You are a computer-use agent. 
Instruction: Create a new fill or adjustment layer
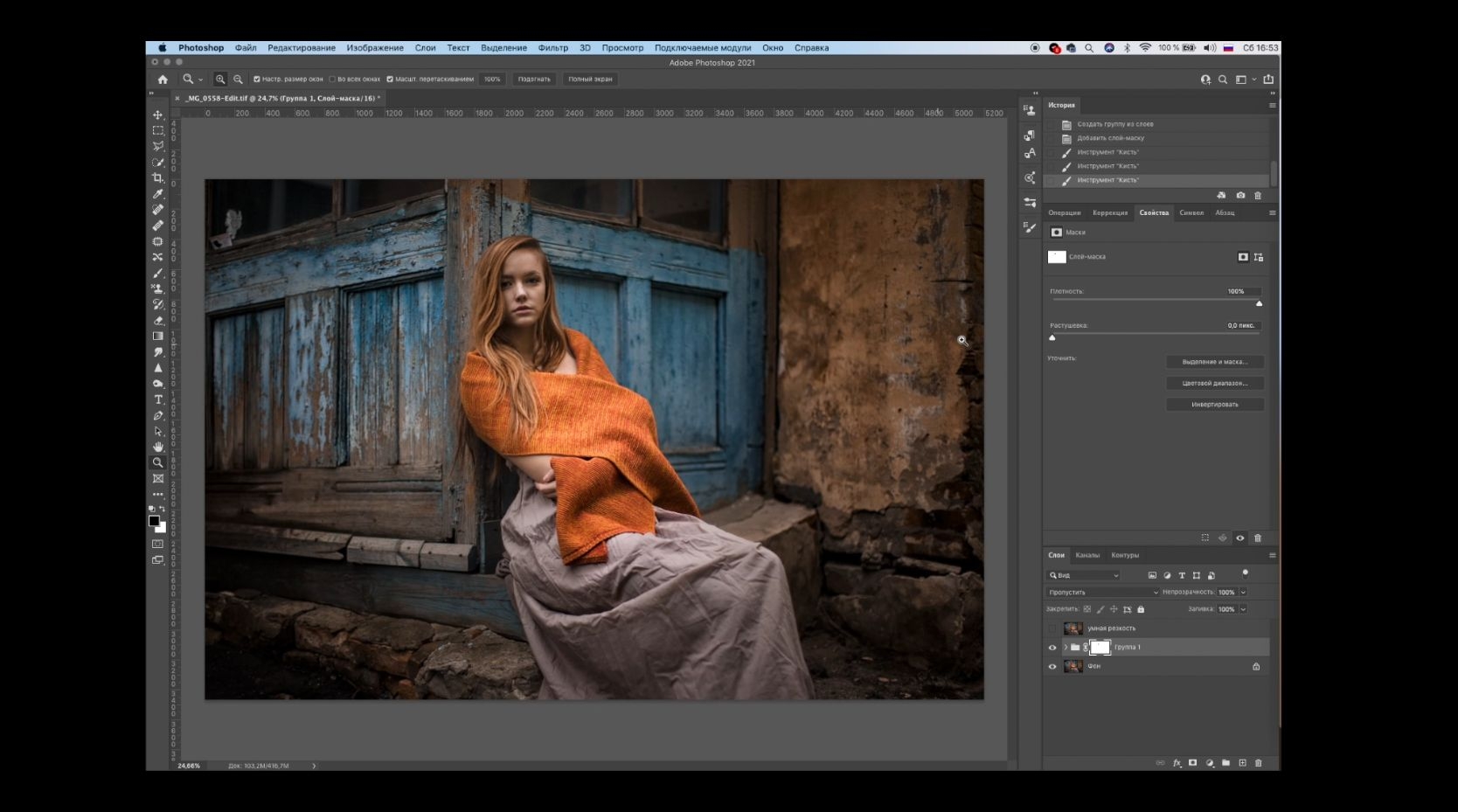[1210, 763]
